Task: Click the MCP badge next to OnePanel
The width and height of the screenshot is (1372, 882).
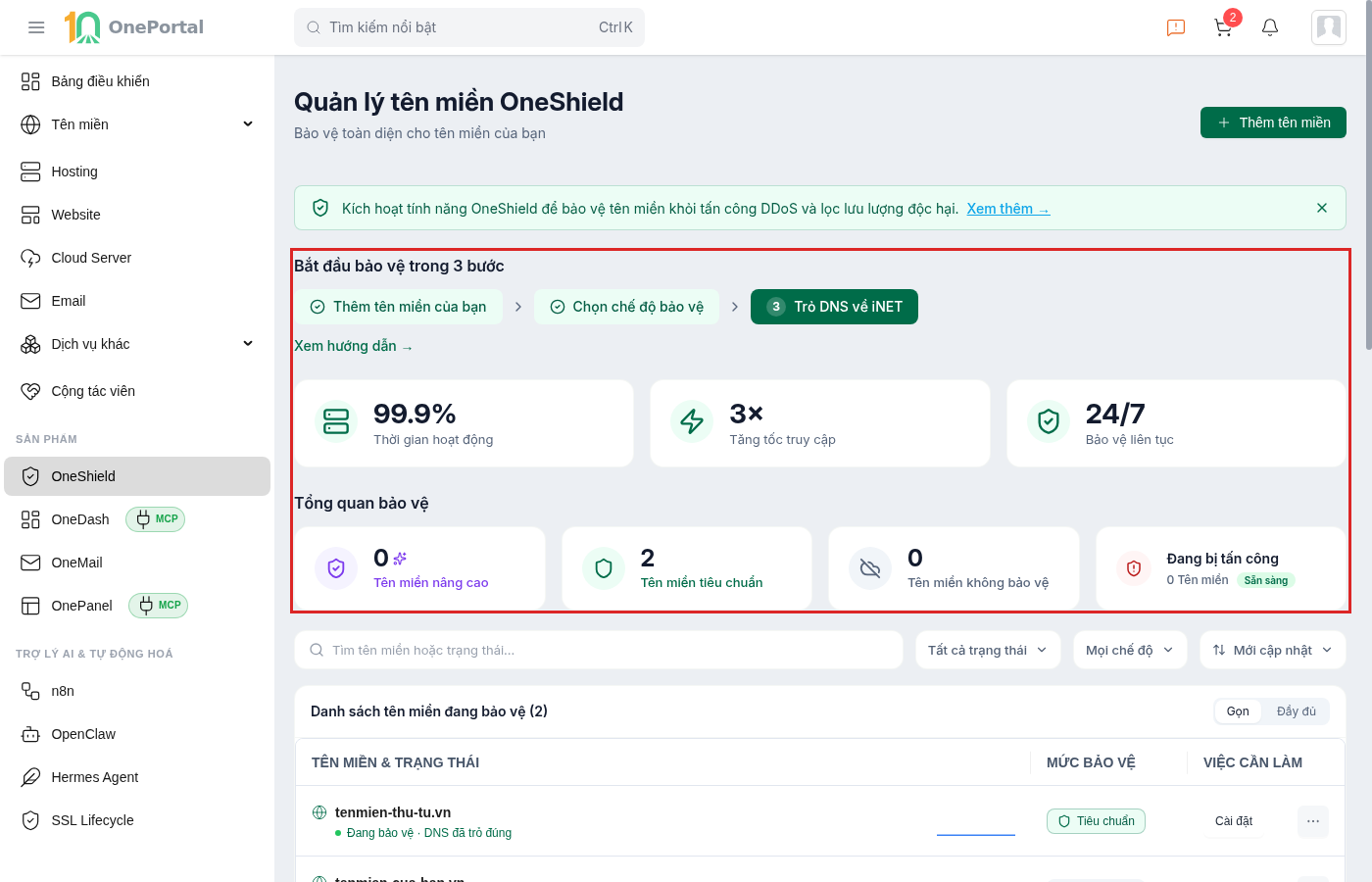Action: [158, 606]
